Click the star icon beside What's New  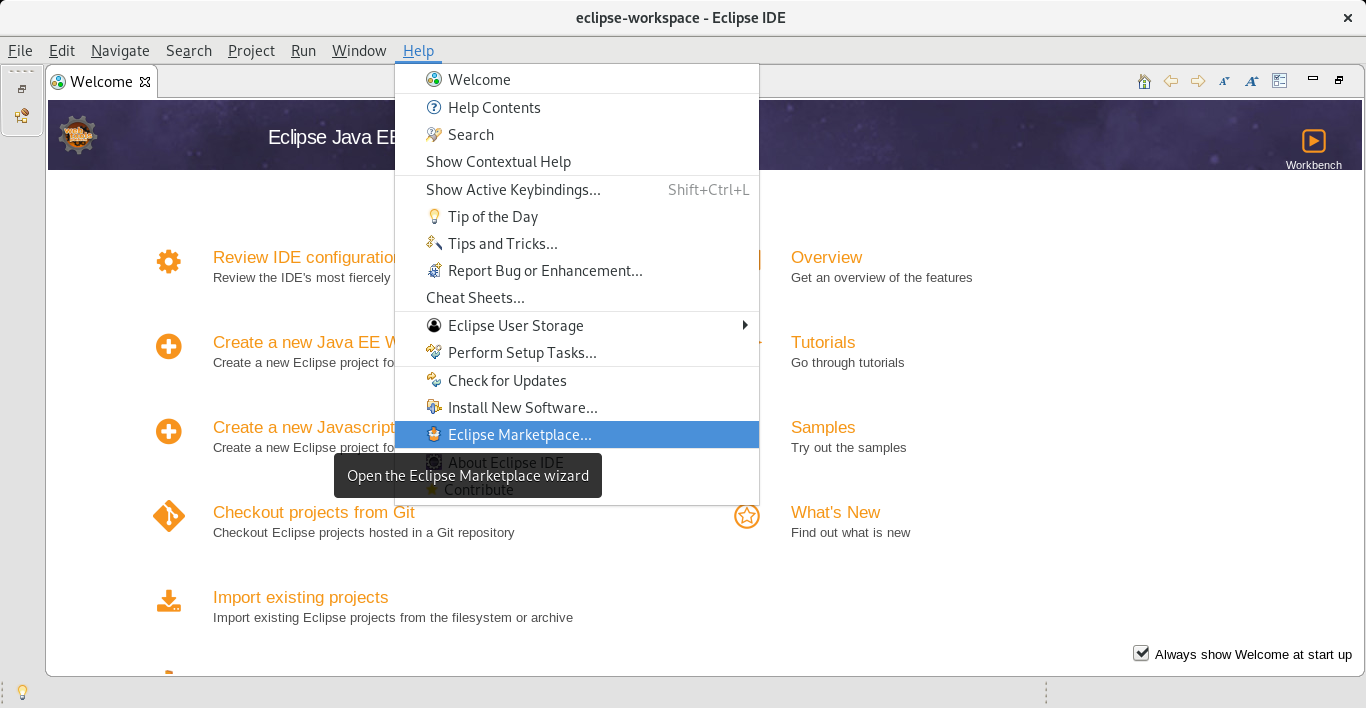pos(747,516)
